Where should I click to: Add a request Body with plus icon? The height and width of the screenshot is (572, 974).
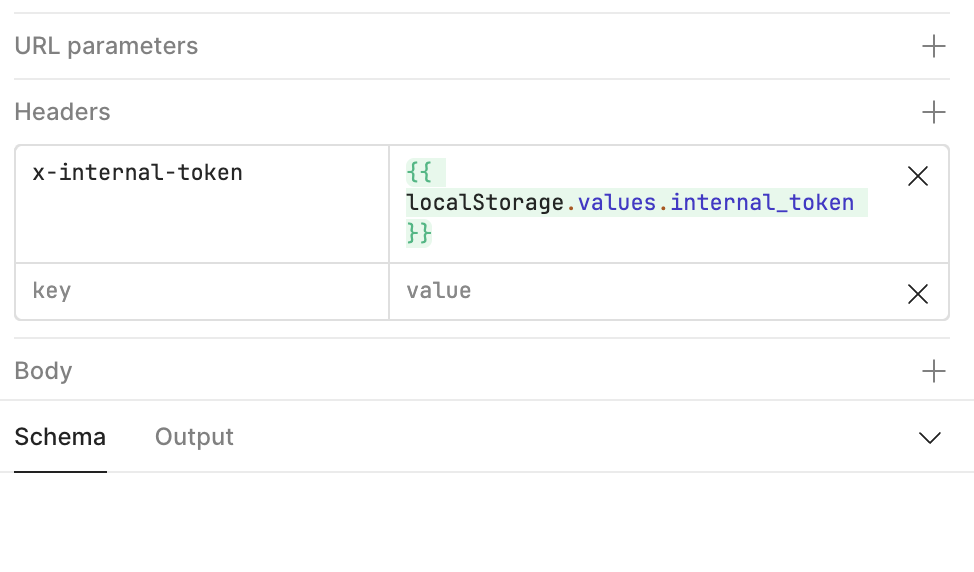(x=933, y=371)
